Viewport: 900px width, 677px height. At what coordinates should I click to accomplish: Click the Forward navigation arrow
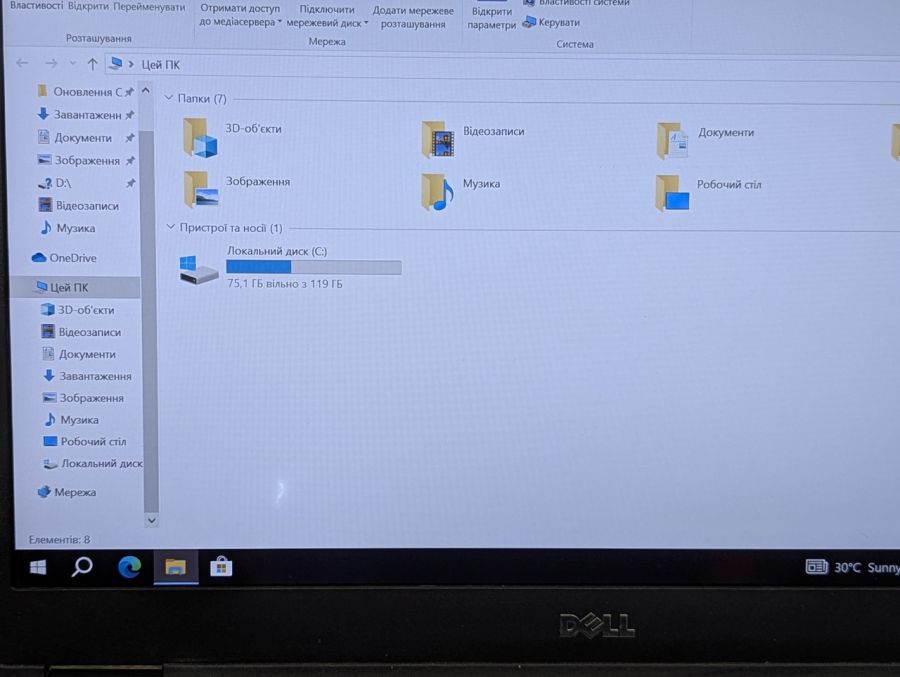(51, 64)
